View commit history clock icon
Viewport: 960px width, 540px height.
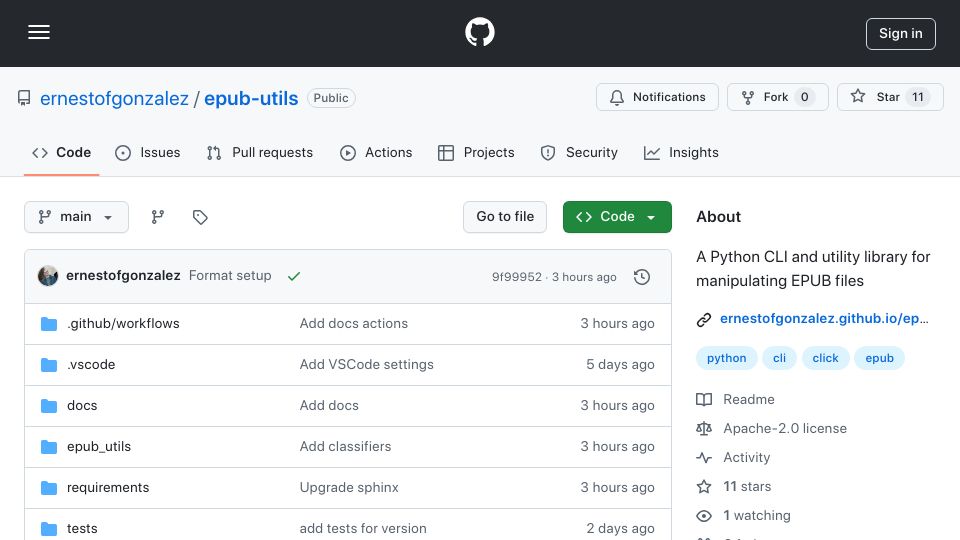pyautogui.click(x=642, y=277)
